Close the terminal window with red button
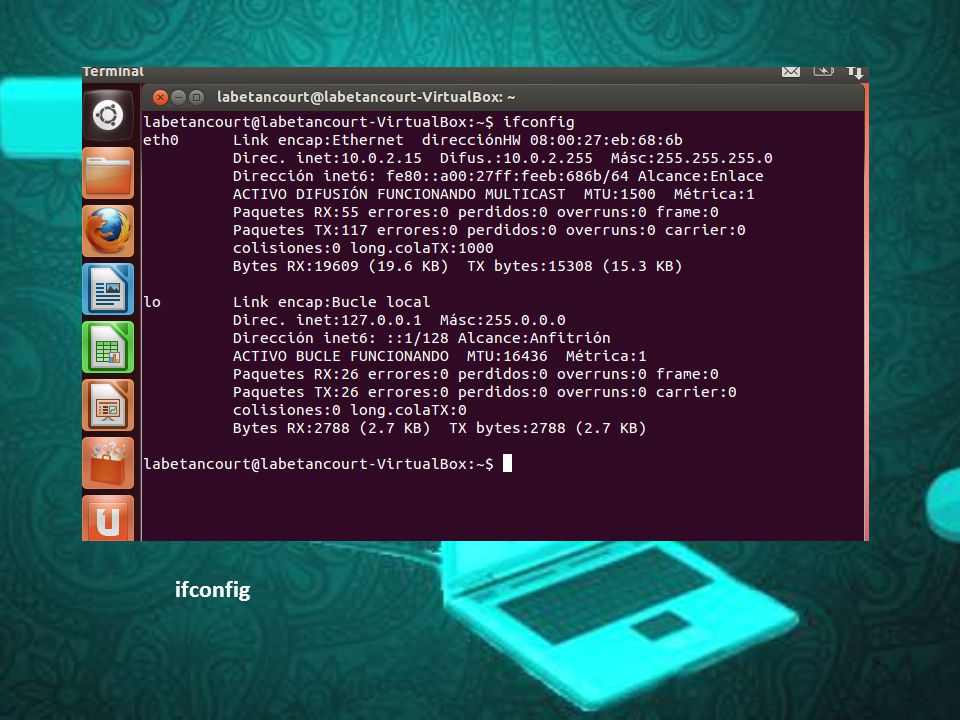The width and height of the screenshot is (960, 720). coord(160,97)
